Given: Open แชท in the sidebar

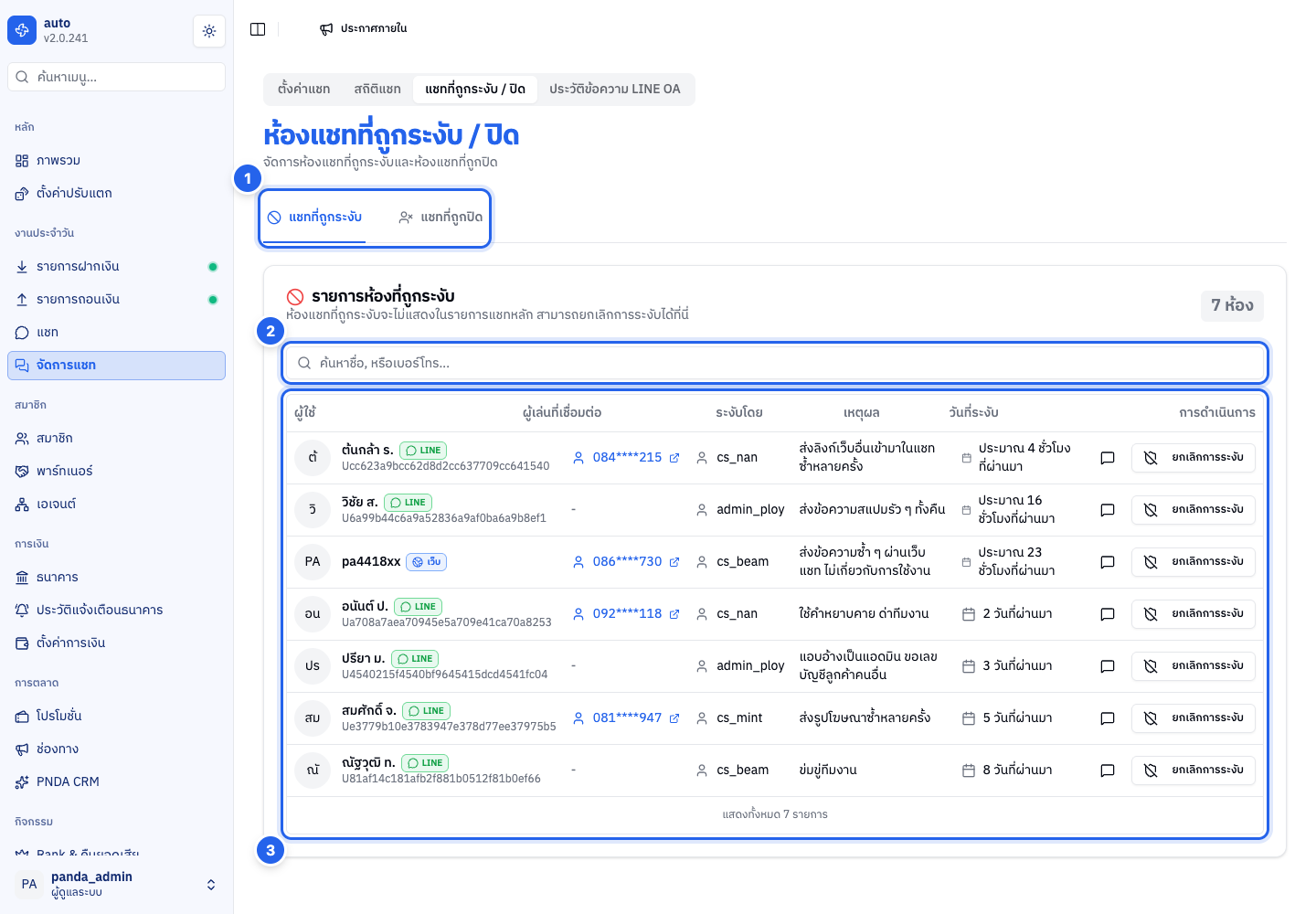Looking at the screenshot, I should click(x=116, y=333).
